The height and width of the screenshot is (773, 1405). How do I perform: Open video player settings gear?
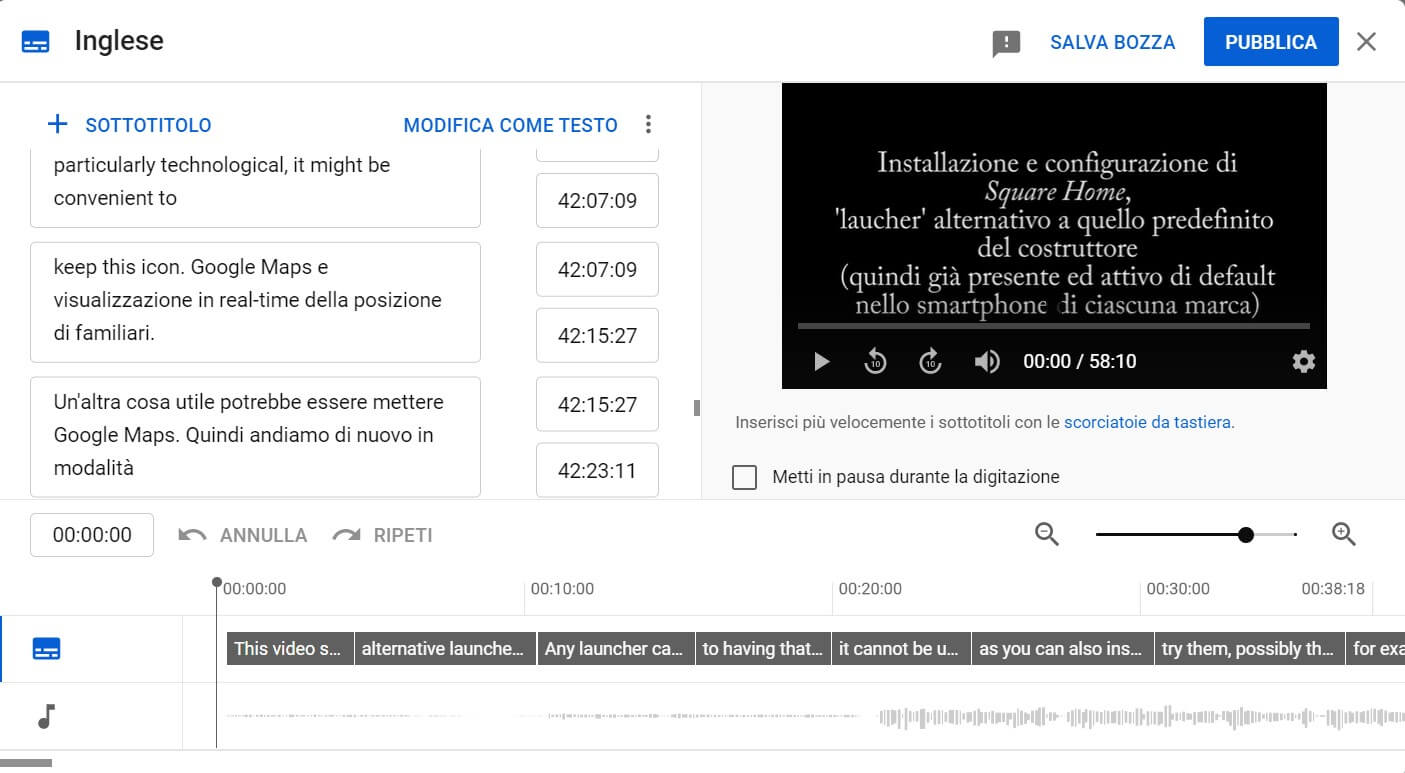pyautogui.click(x=1303, y=361)
